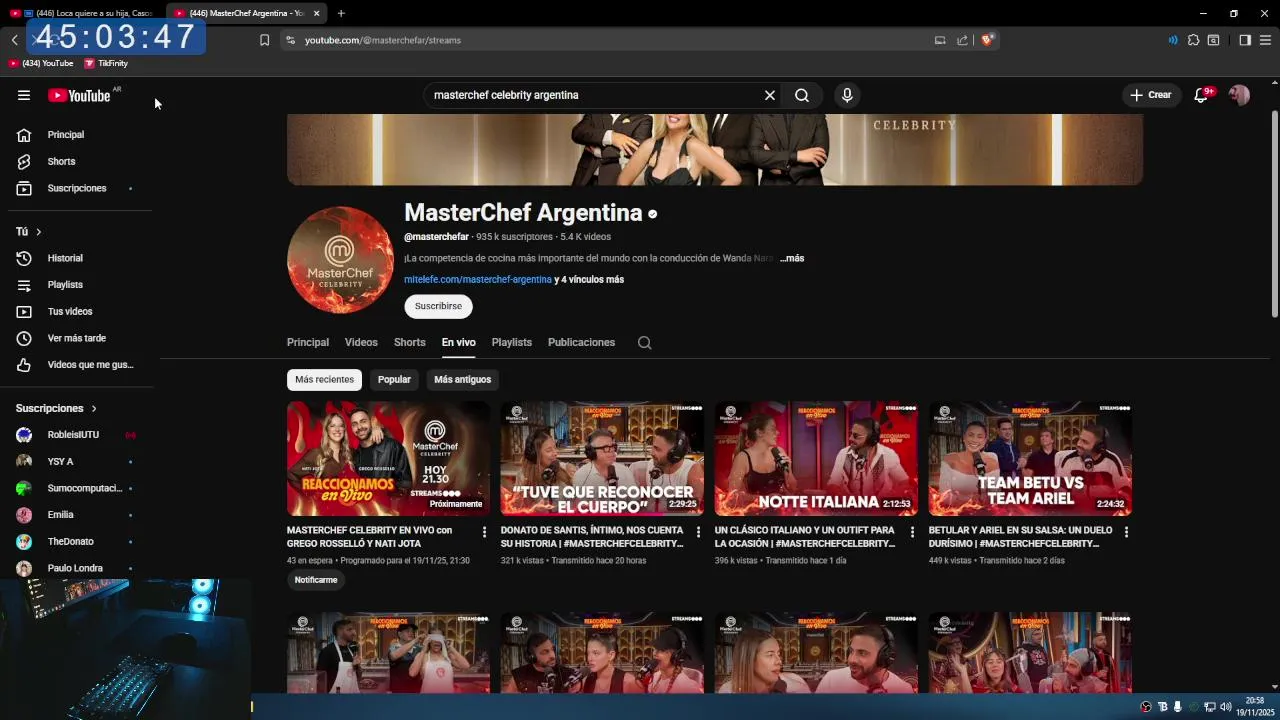Expand channel description with ...más
This screenshot has height=720, width=1280.
pyautogui.click(x=792, y=258)
